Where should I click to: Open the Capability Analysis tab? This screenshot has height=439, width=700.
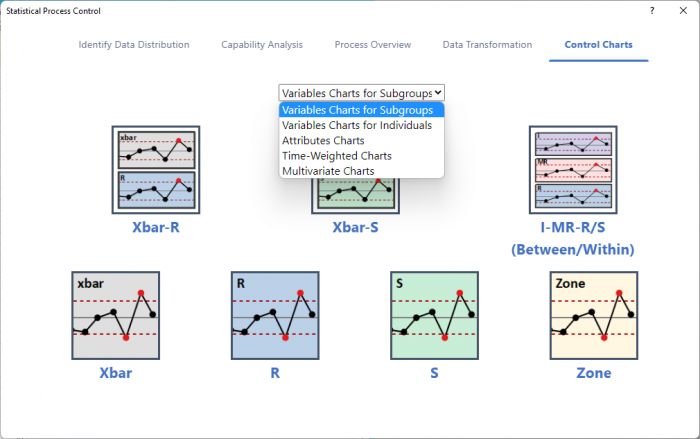coord(262,45)
